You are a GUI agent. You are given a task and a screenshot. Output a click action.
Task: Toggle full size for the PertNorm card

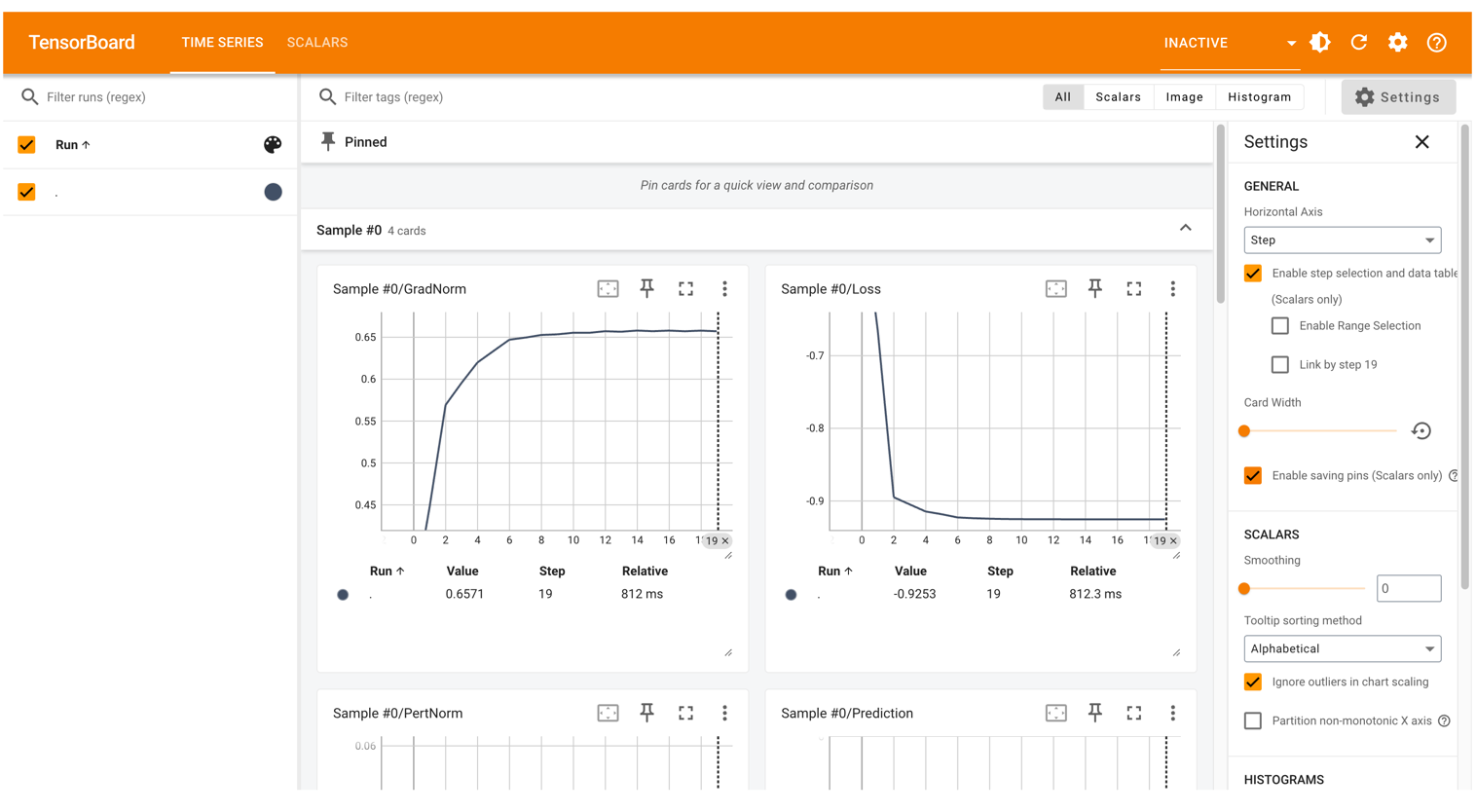click(686, 714)
